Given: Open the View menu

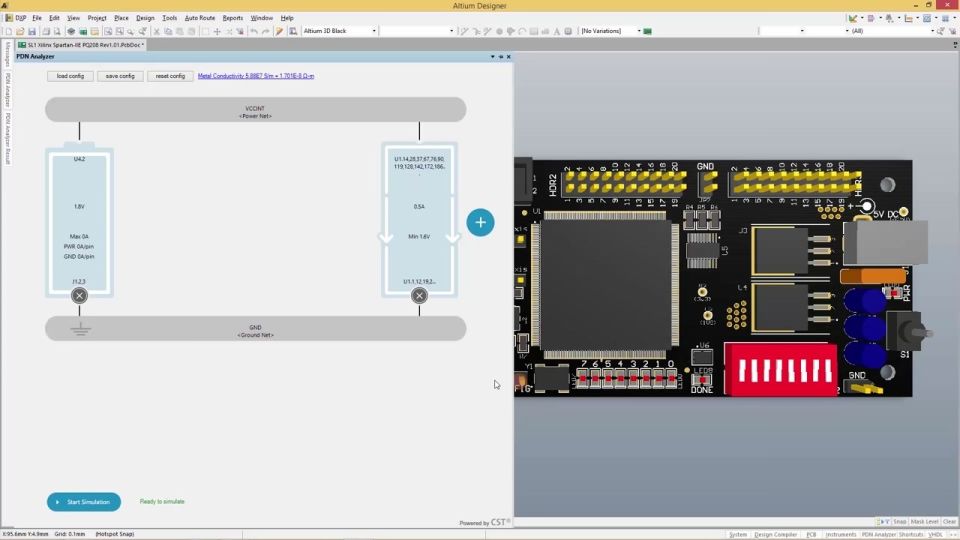Looking at the screenshot, I should (73, 18).
